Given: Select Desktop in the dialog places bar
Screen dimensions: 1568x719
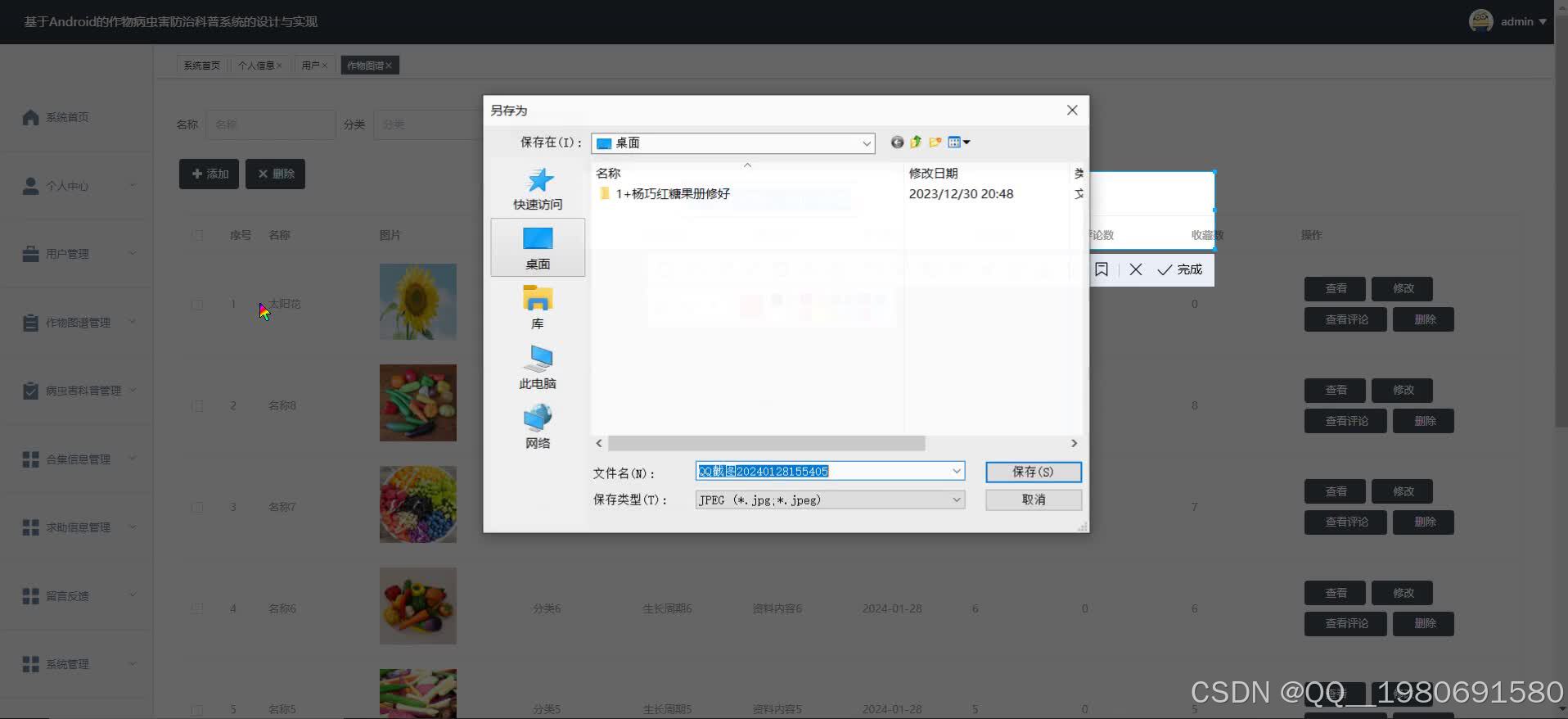Looking at the screenshot, I should tap(538, 248).
